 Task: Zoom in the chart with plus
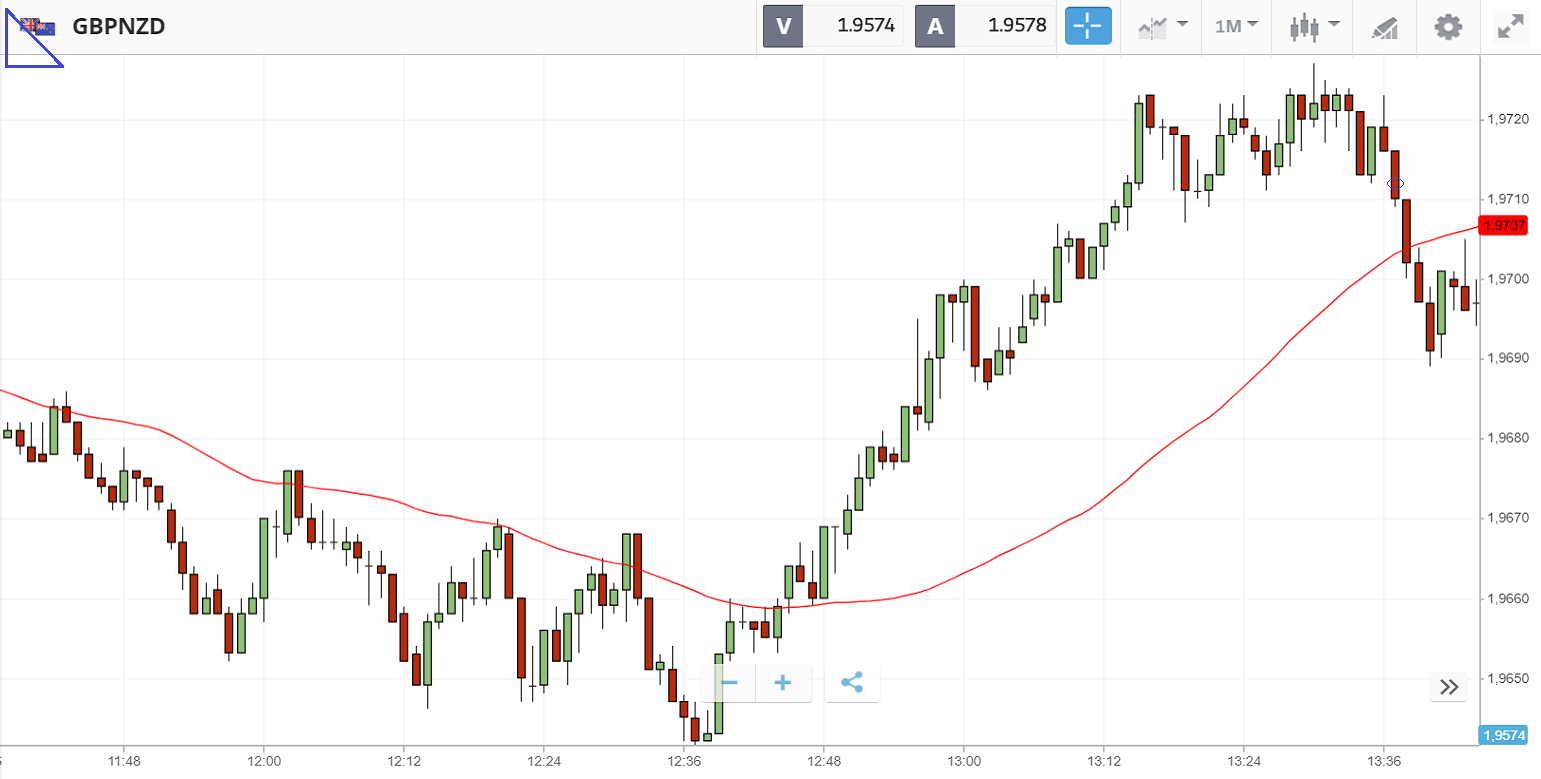coord(783,683)
